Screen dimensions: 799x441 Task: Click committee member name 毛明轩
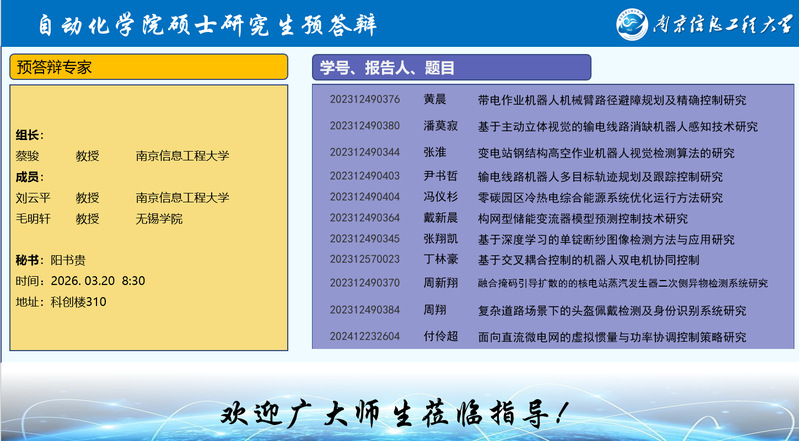[x=33, y=219]
